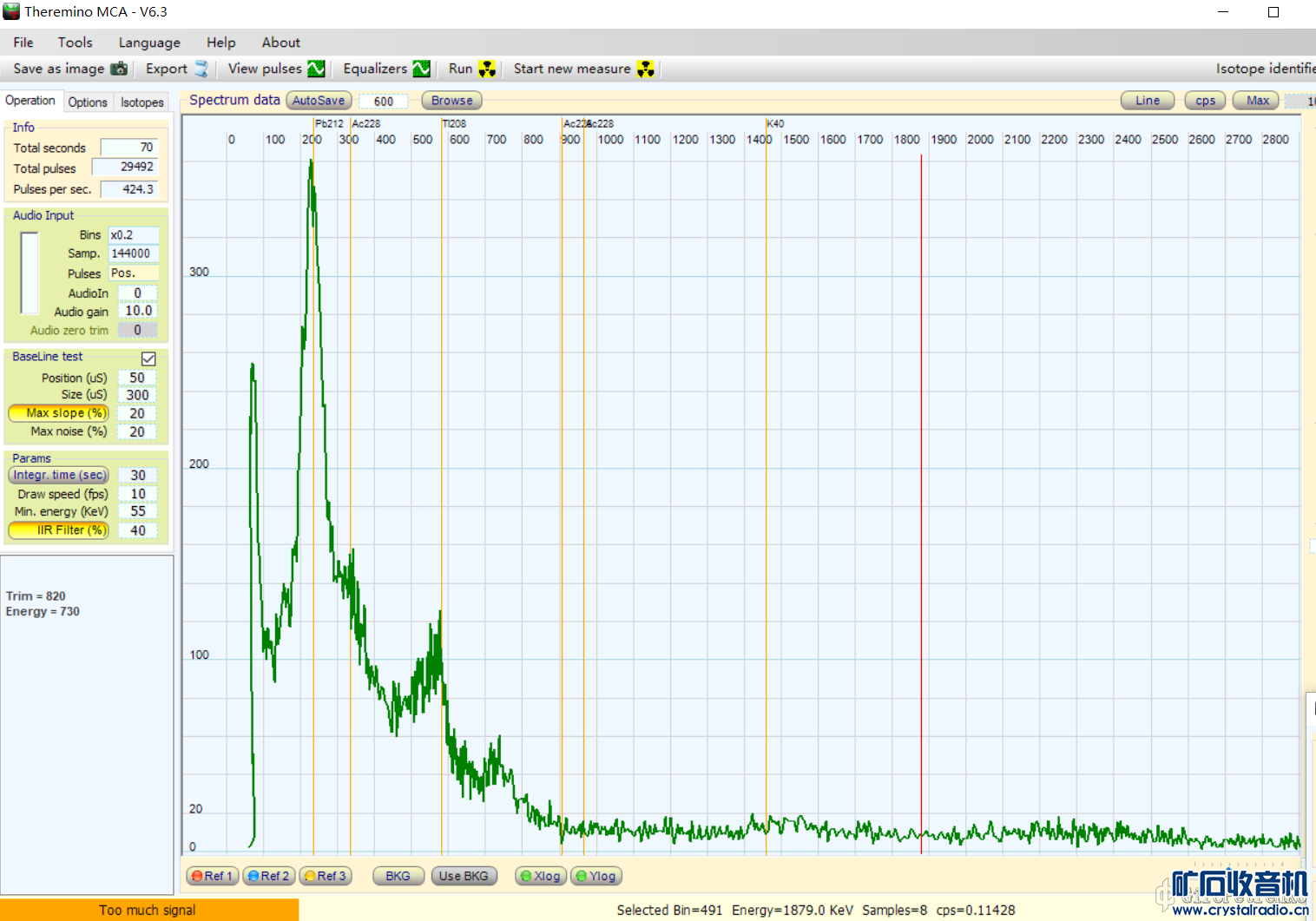
Task: Click the Run radiation icon
Action: (x=487, y=69)
